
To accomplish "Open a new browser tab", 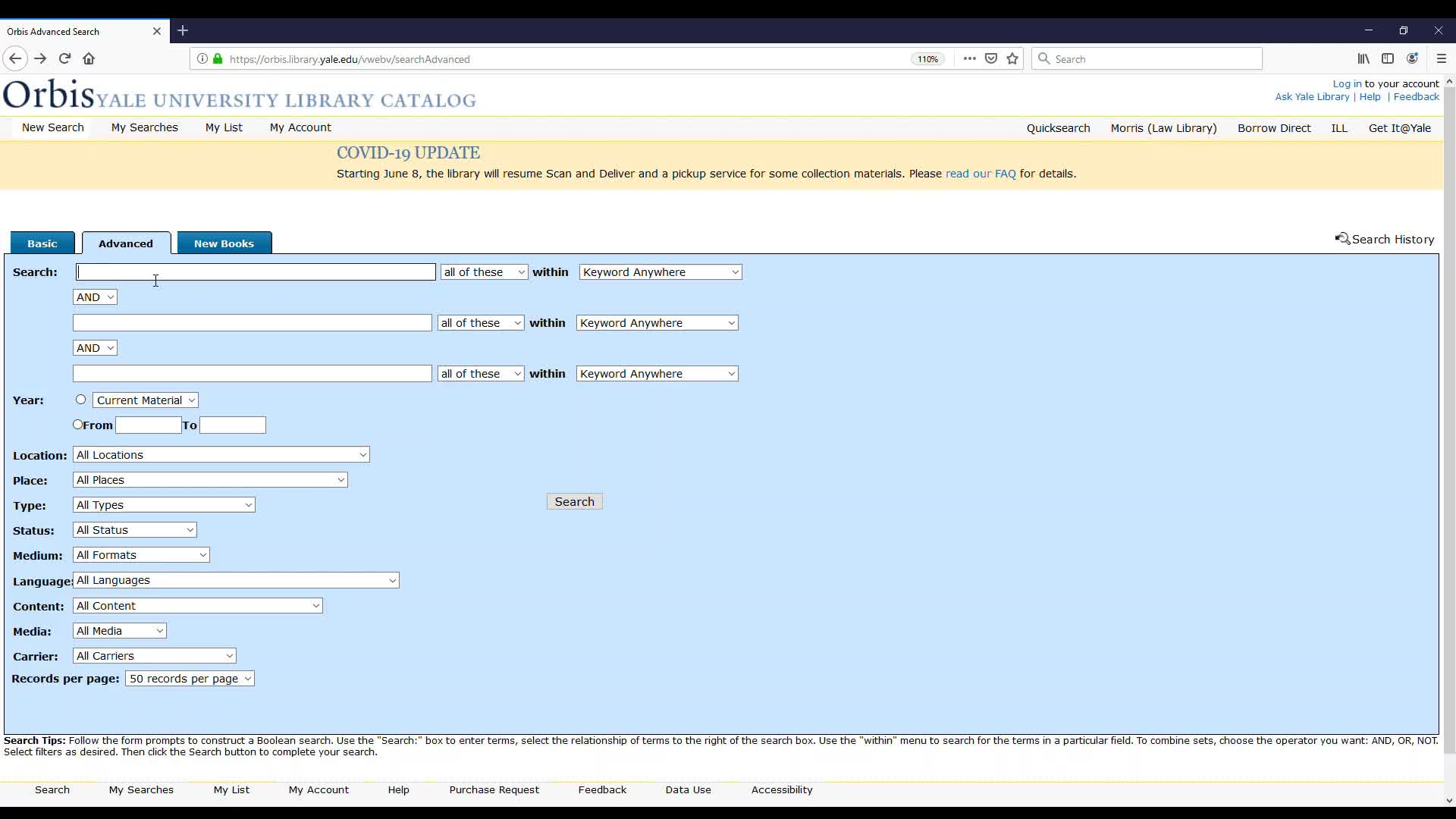I will (183, 31).
